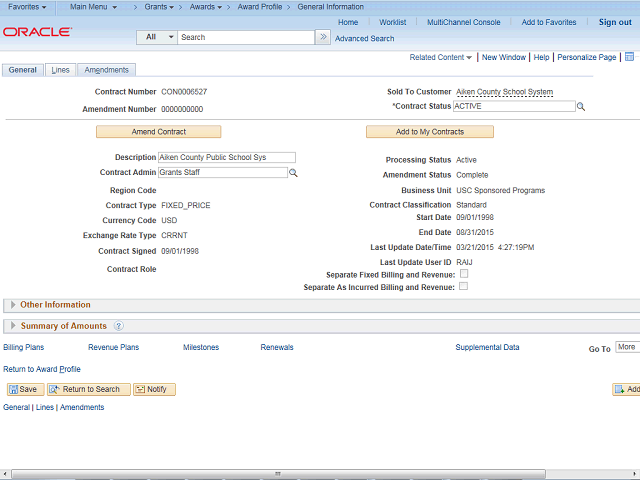The image size is (640, 480).
Task: Open the Go To More dropdown
Action: (627, 347)
